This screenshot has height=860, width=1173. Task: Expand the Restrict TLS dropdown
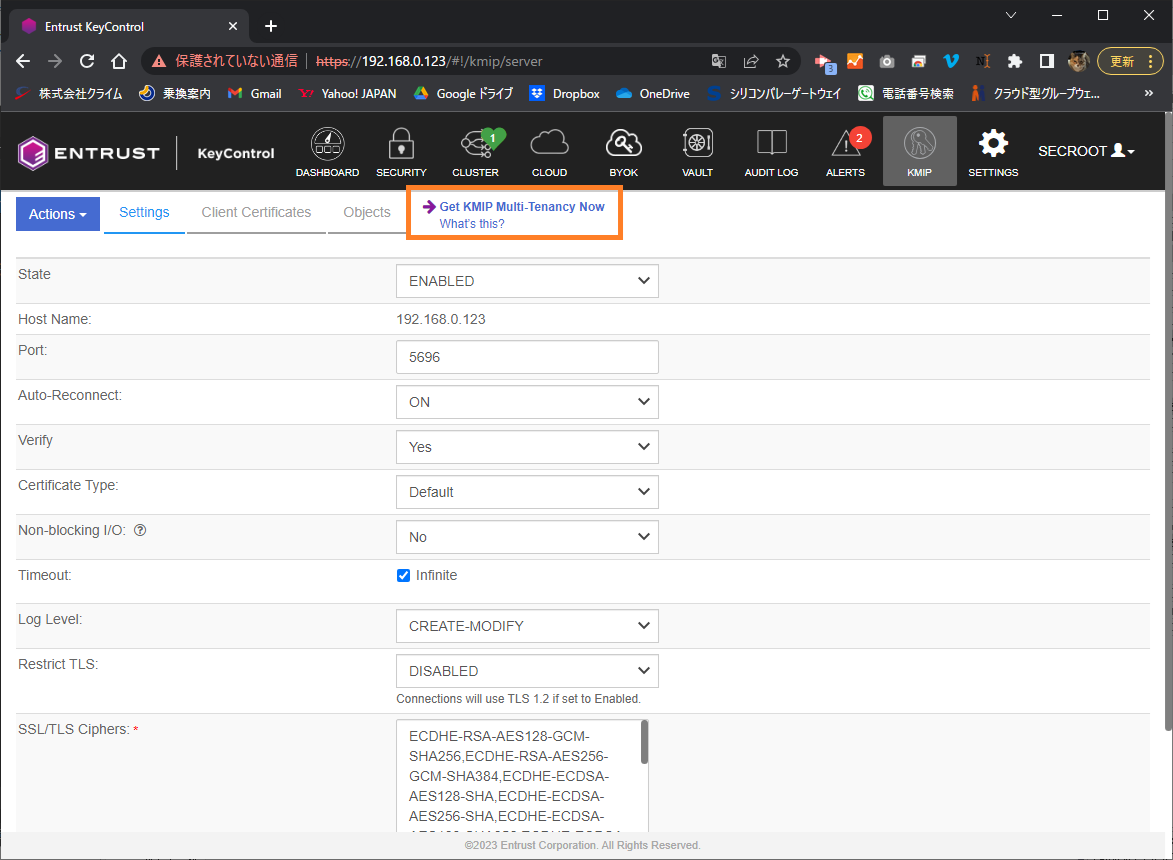point(527,671)
